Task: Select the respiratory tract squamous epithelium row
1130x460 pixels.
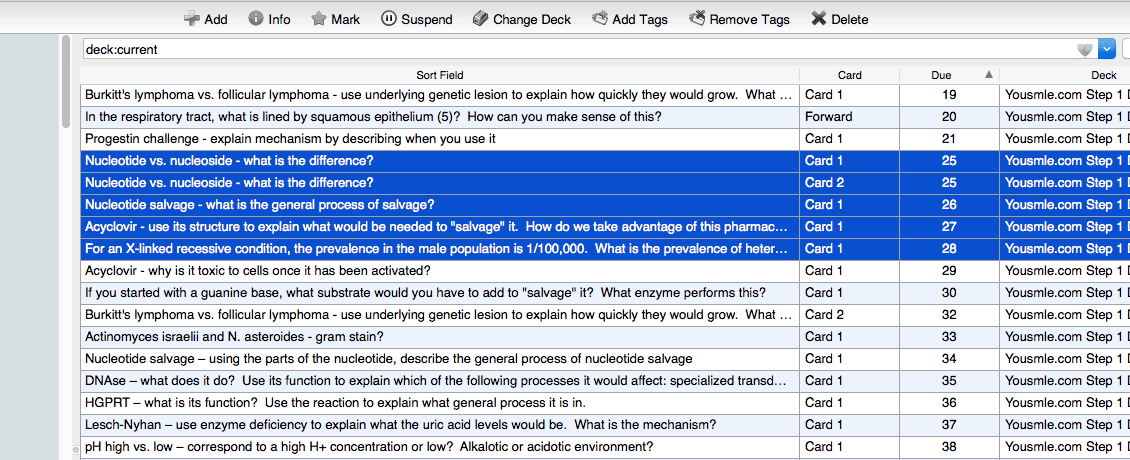Action: coord(605,117)
